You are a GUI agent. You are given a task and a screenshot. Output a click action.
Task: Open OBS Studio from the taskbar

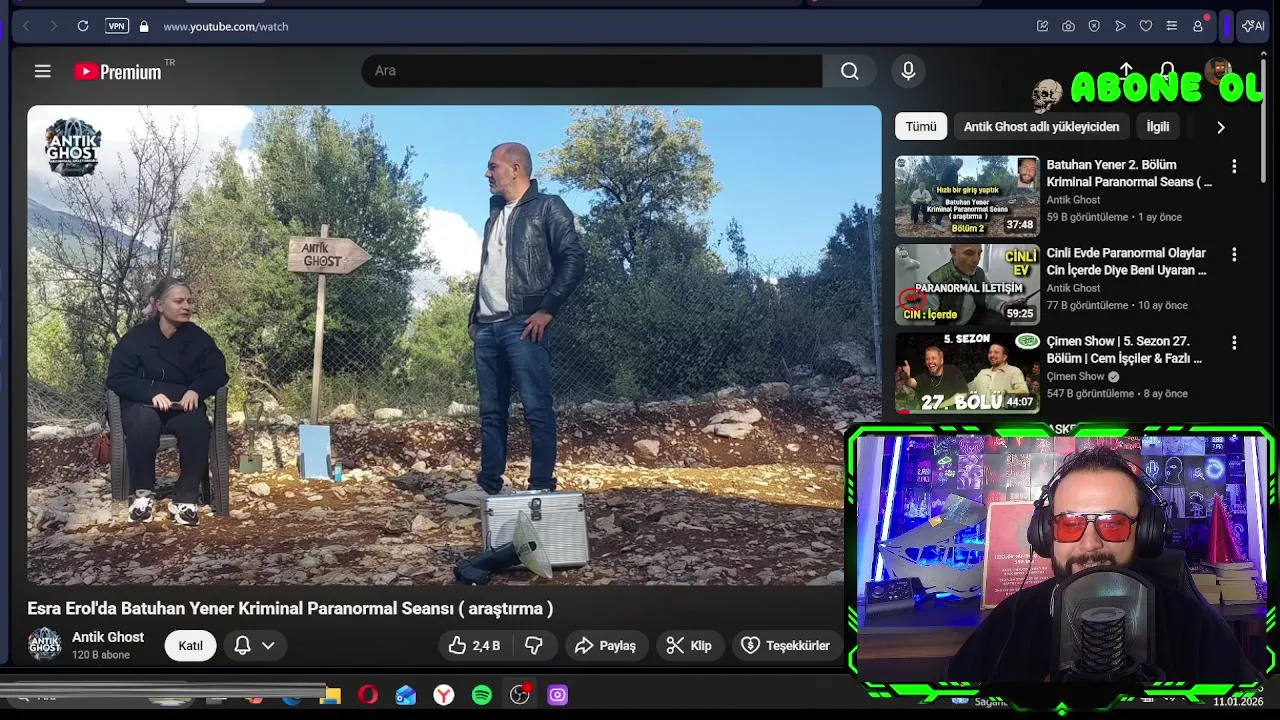coord(520,695)
